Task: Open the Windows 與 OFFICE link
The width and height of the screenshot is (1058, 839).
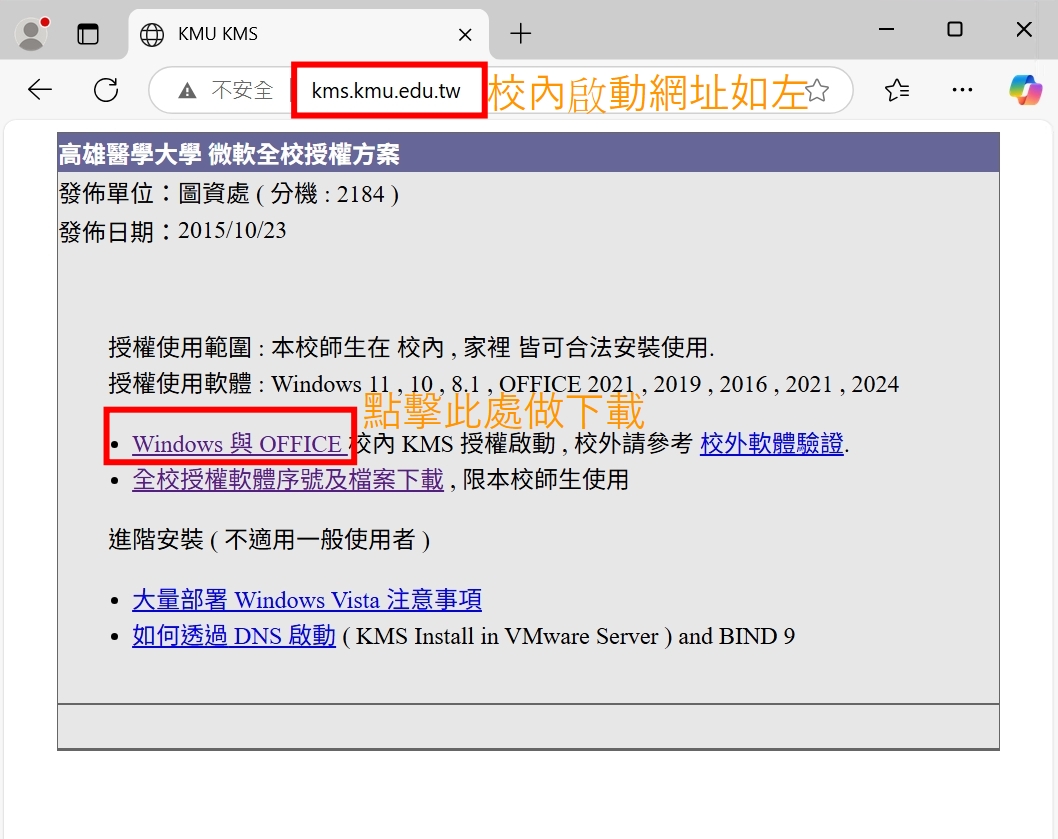Action: pyautogui.click(x=240, y=444)
